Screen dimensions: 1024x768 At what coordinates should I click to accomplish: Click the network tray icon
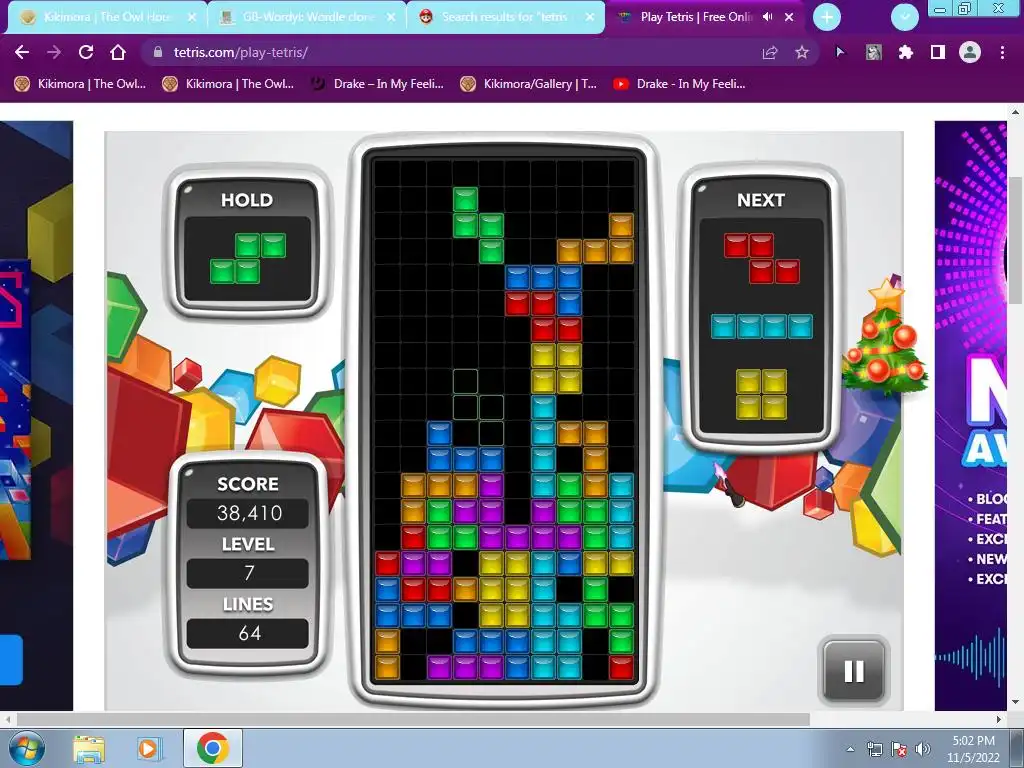pyautogui.click(x=874, y=749)
